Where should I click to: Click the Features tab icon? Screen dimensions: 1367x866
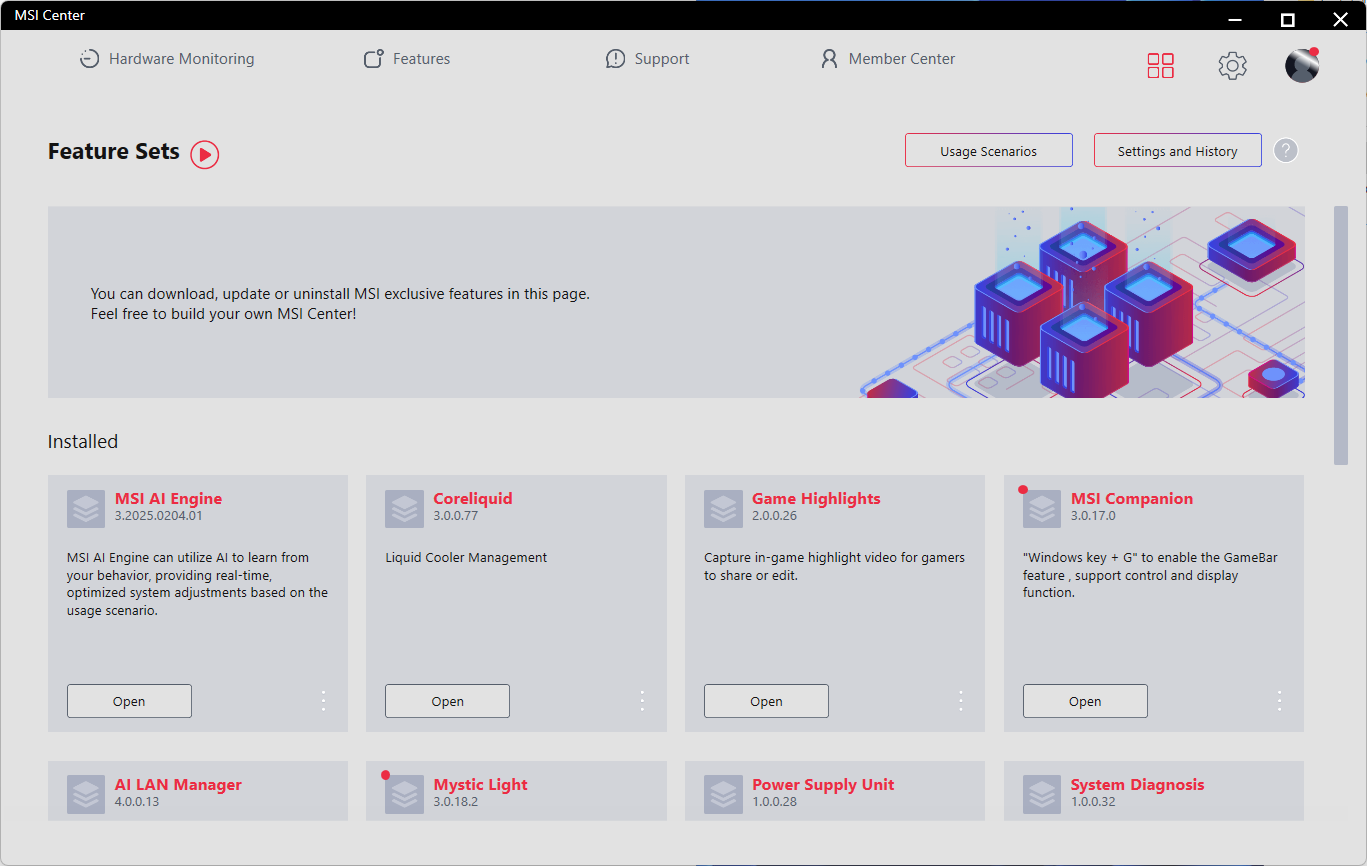click(374, 59)
